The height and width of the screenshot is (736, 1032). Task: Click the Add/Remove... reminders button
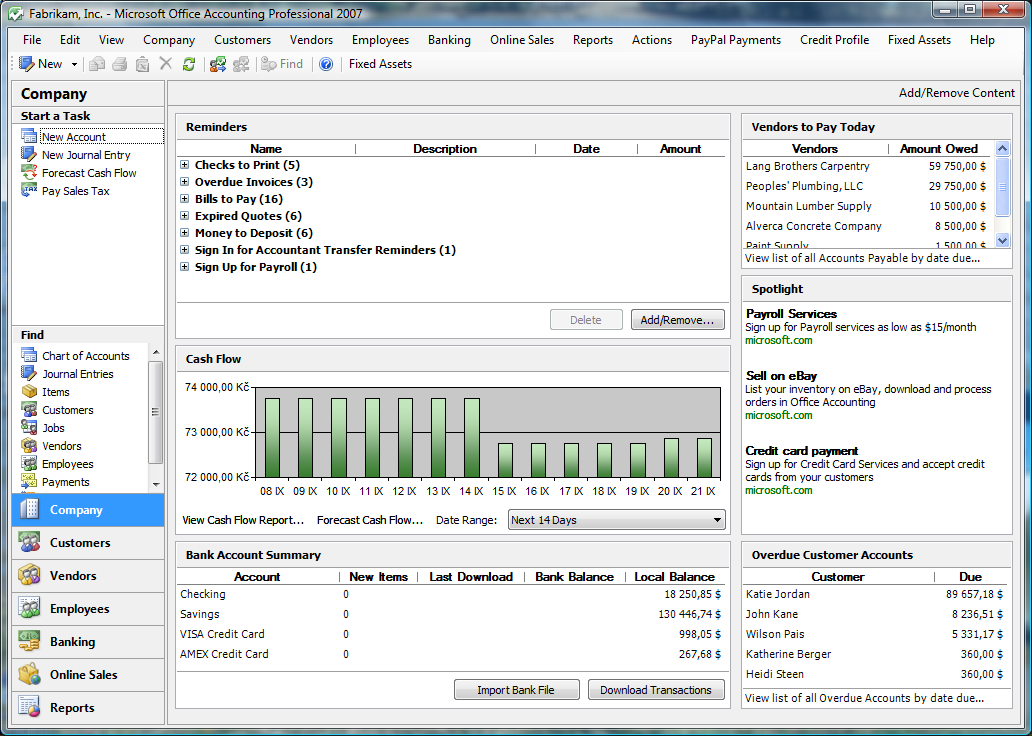(x=677, y=320)
